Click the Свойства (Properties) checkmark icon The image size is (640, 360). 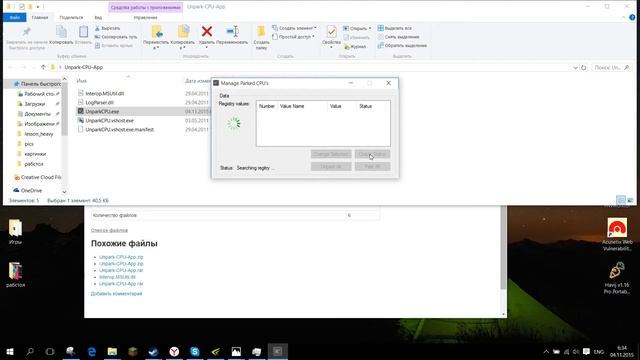(x=331, y=31)
